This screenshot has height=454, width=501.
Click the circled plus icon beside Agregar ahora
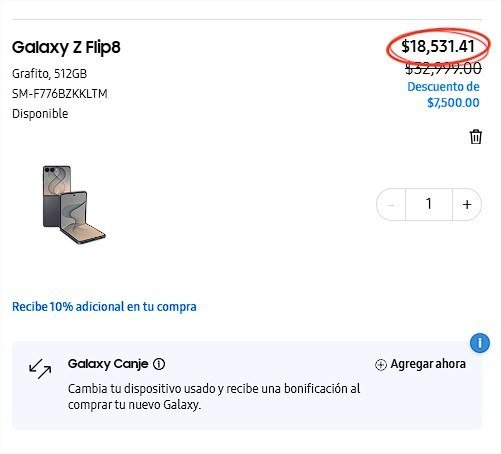381,365
